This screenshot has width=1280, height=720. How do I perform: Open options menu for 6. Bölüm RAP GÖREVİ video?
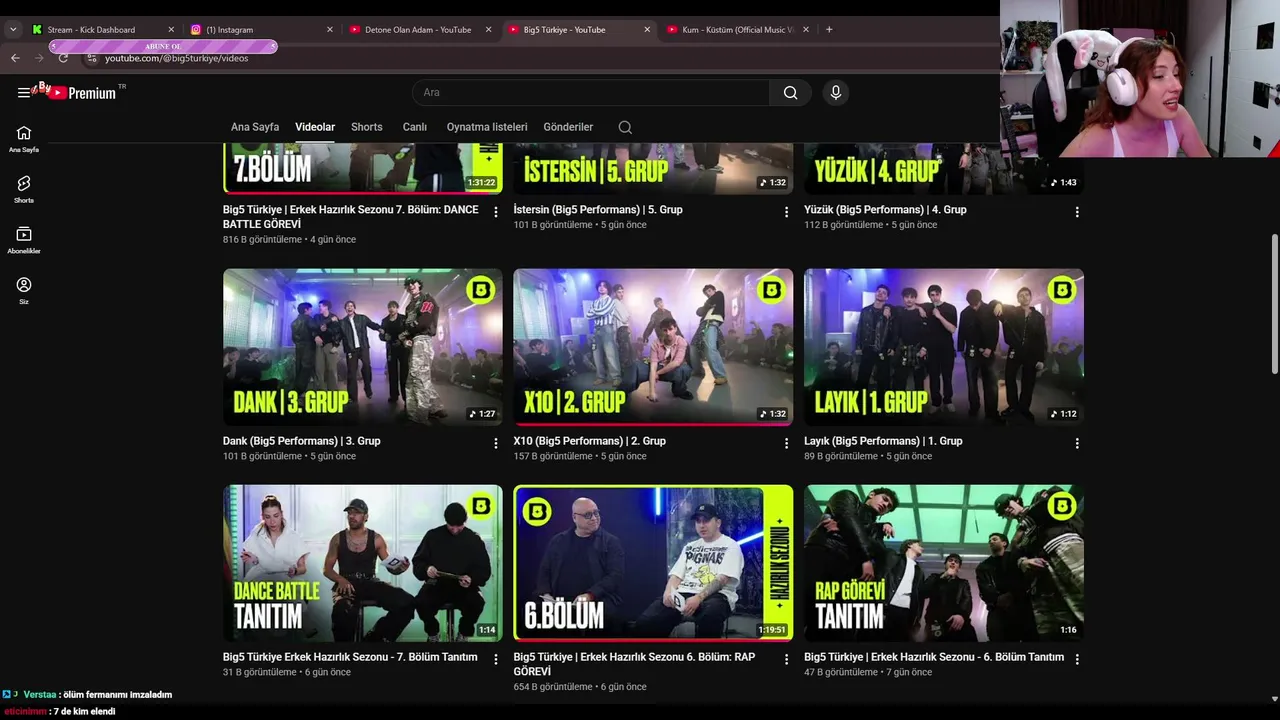coord(786,659)
